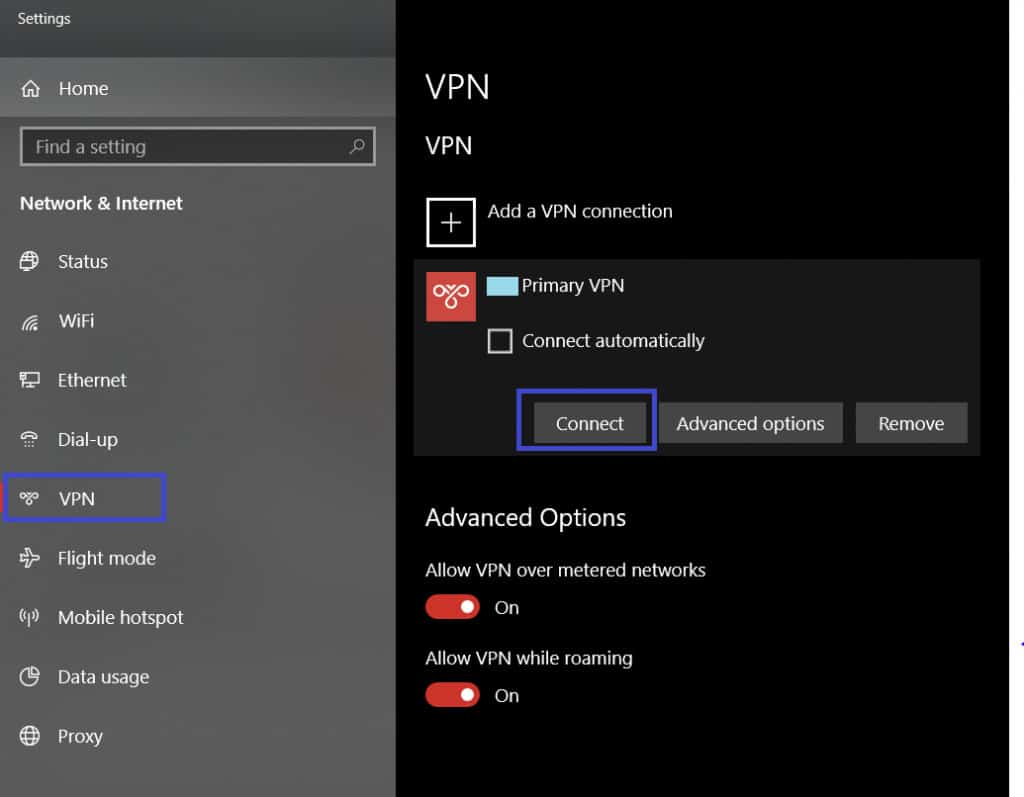Remove the Primary VPN connection
Screen dimensions: 1024x797
tap(911, 422)
